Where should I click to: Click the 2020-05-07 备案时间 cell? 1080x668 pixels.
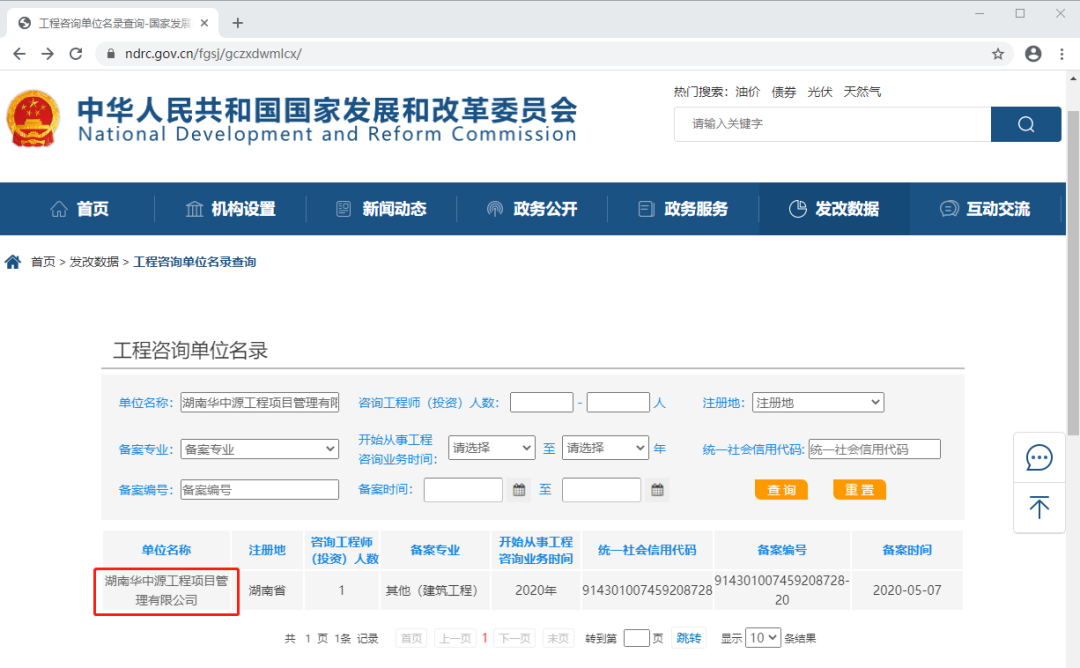[x=907, y=590]
